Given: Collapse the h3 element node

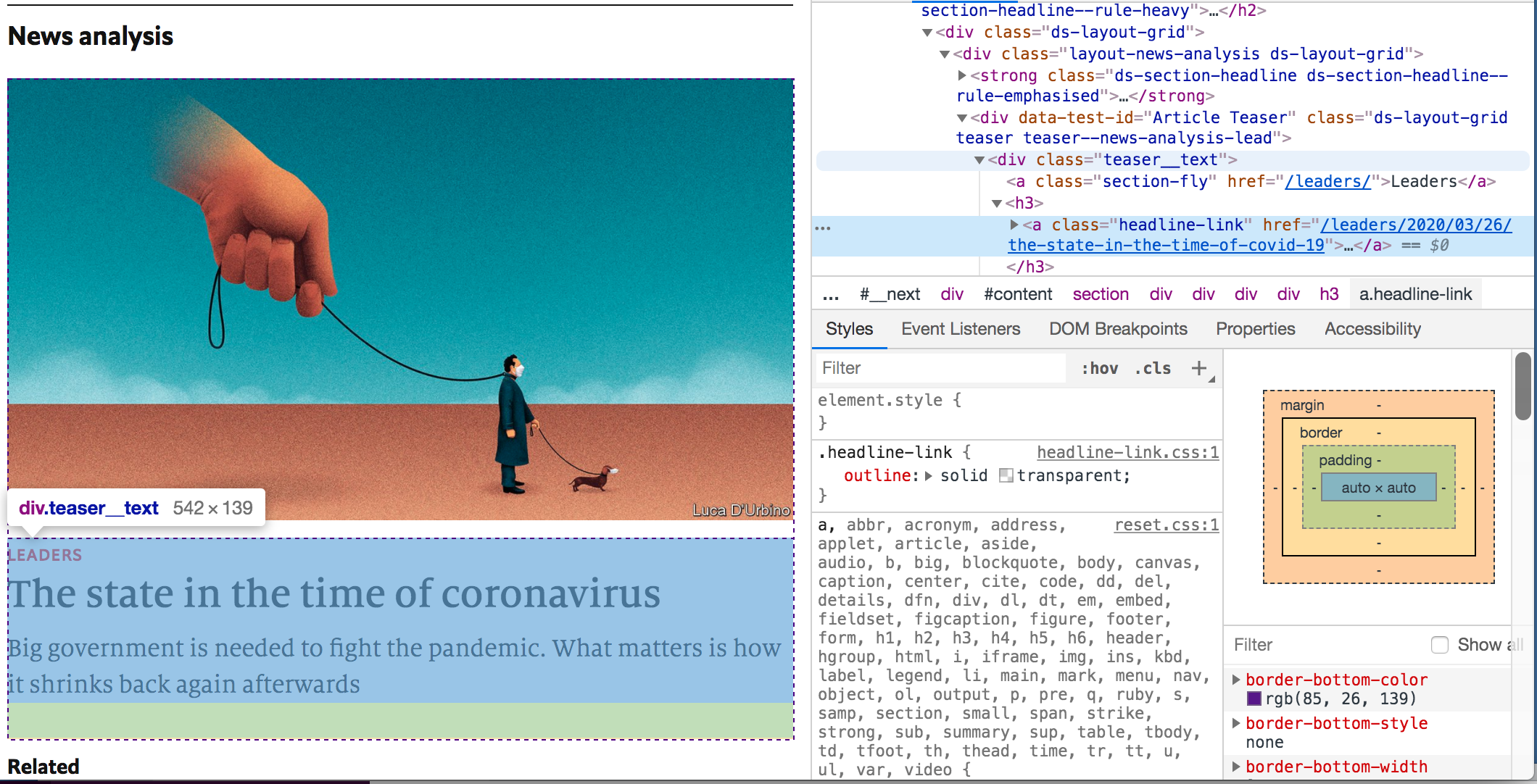Looking at the screenshot, I should [997, 204].
